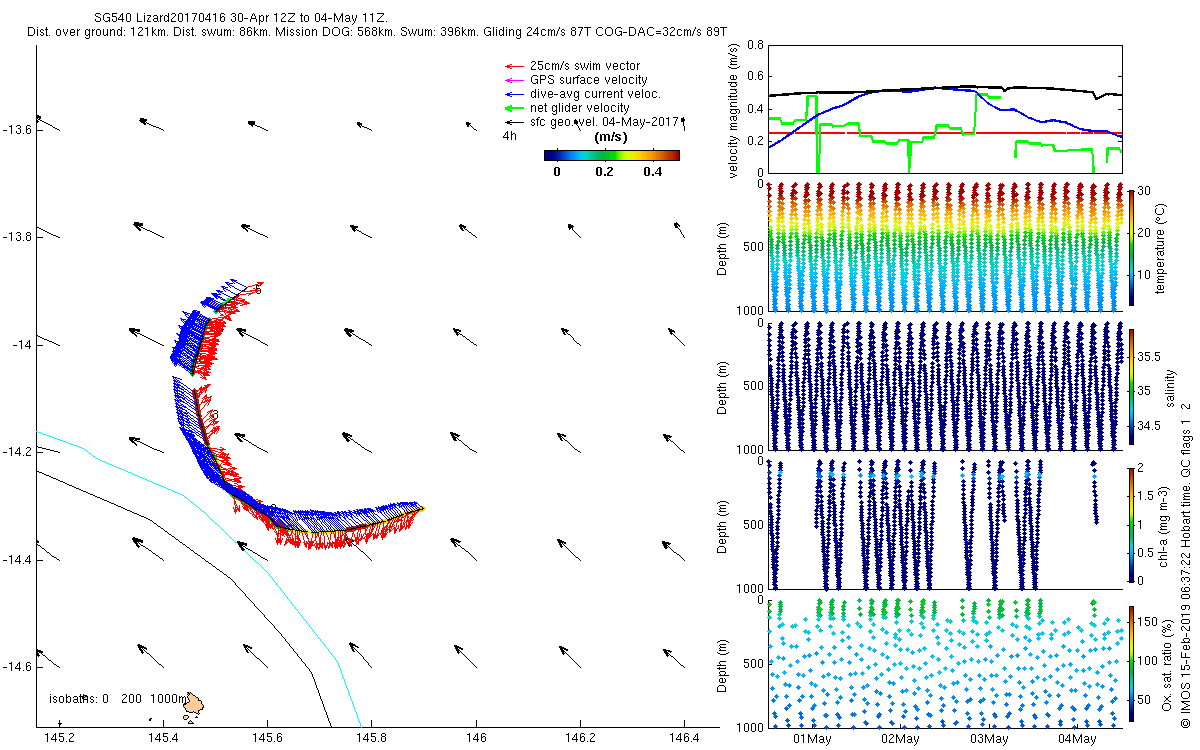Click the 04May tick on the time axis
The image size is (1200, 750).
coord(1077,739)
